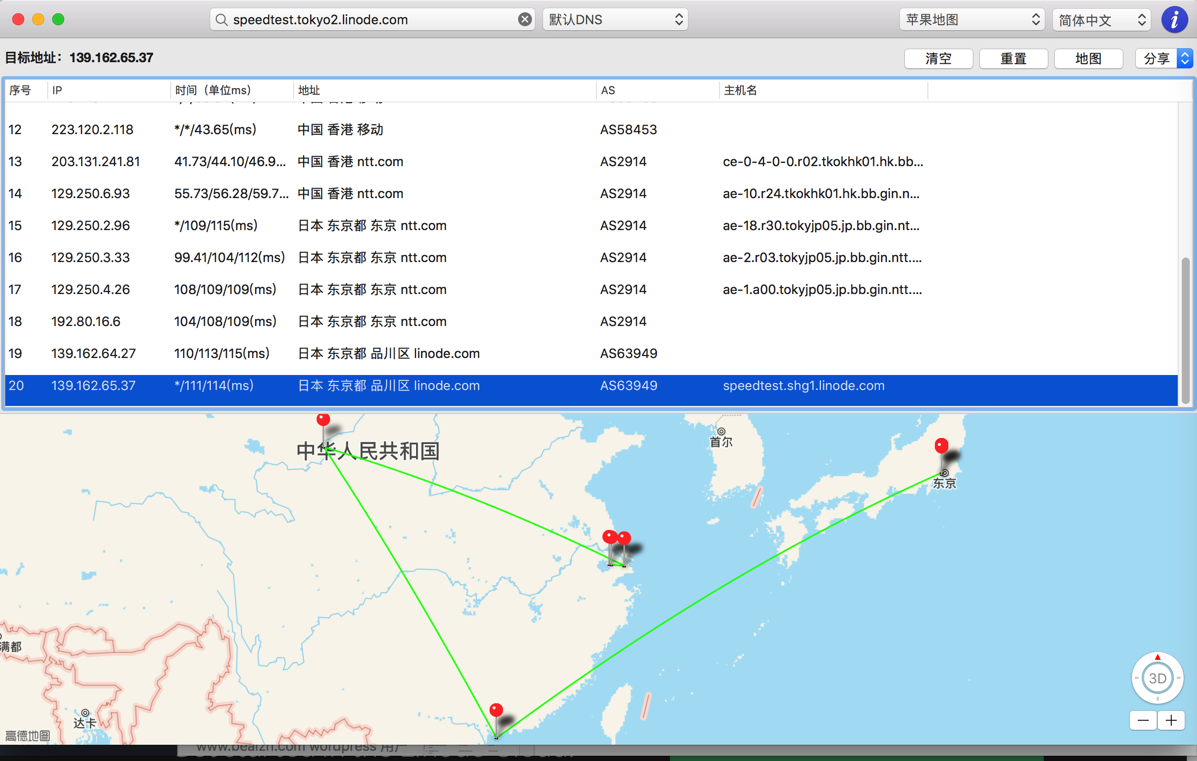This screenshot has width=1197, height=761.
Task: Select hop row 203.131.241.81
Action: (x=591, y=162)
